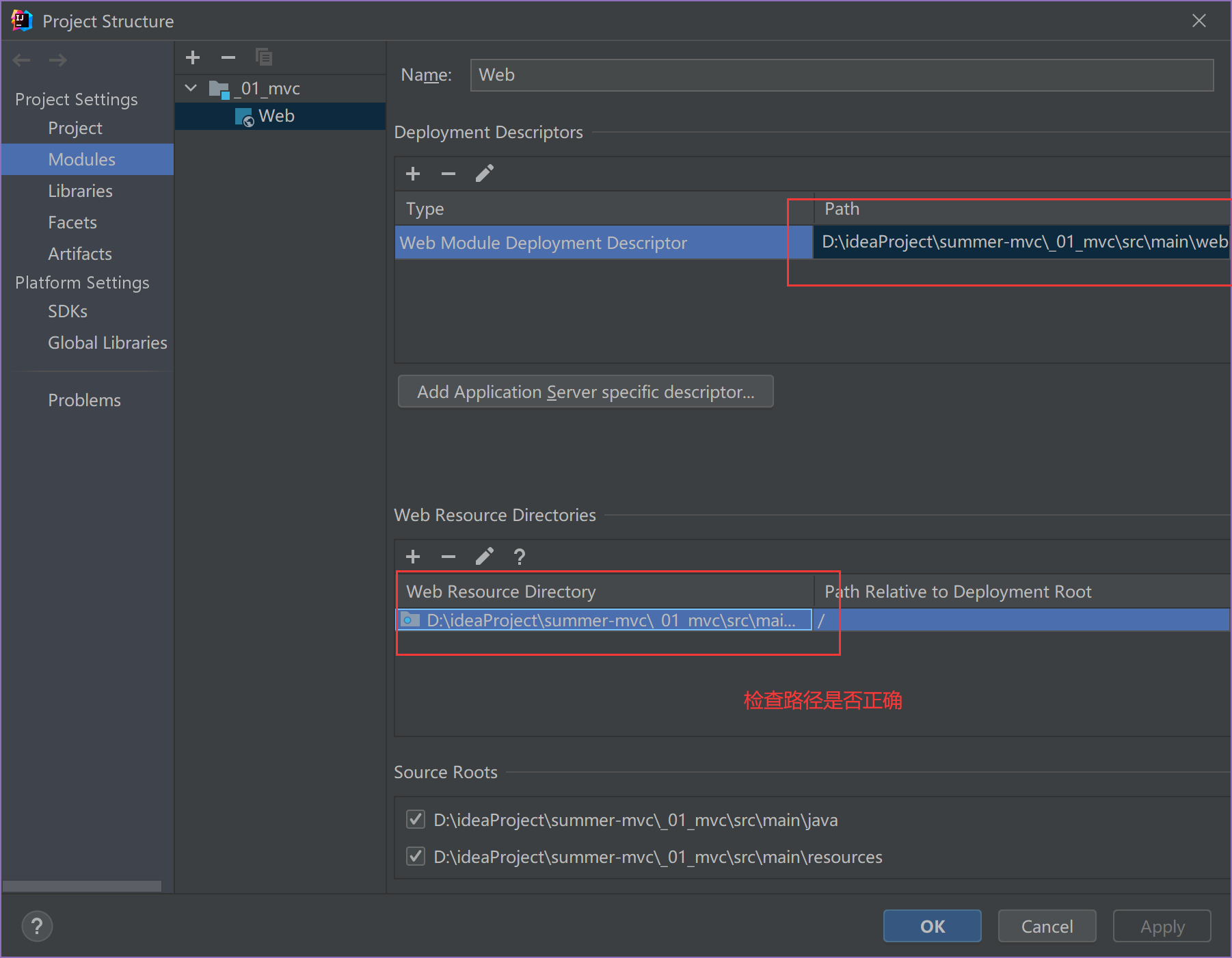The width and height of the screenshot is (1232, 958).
Task: Uncheck the src\main\resources source root
Action: [416, 856]
